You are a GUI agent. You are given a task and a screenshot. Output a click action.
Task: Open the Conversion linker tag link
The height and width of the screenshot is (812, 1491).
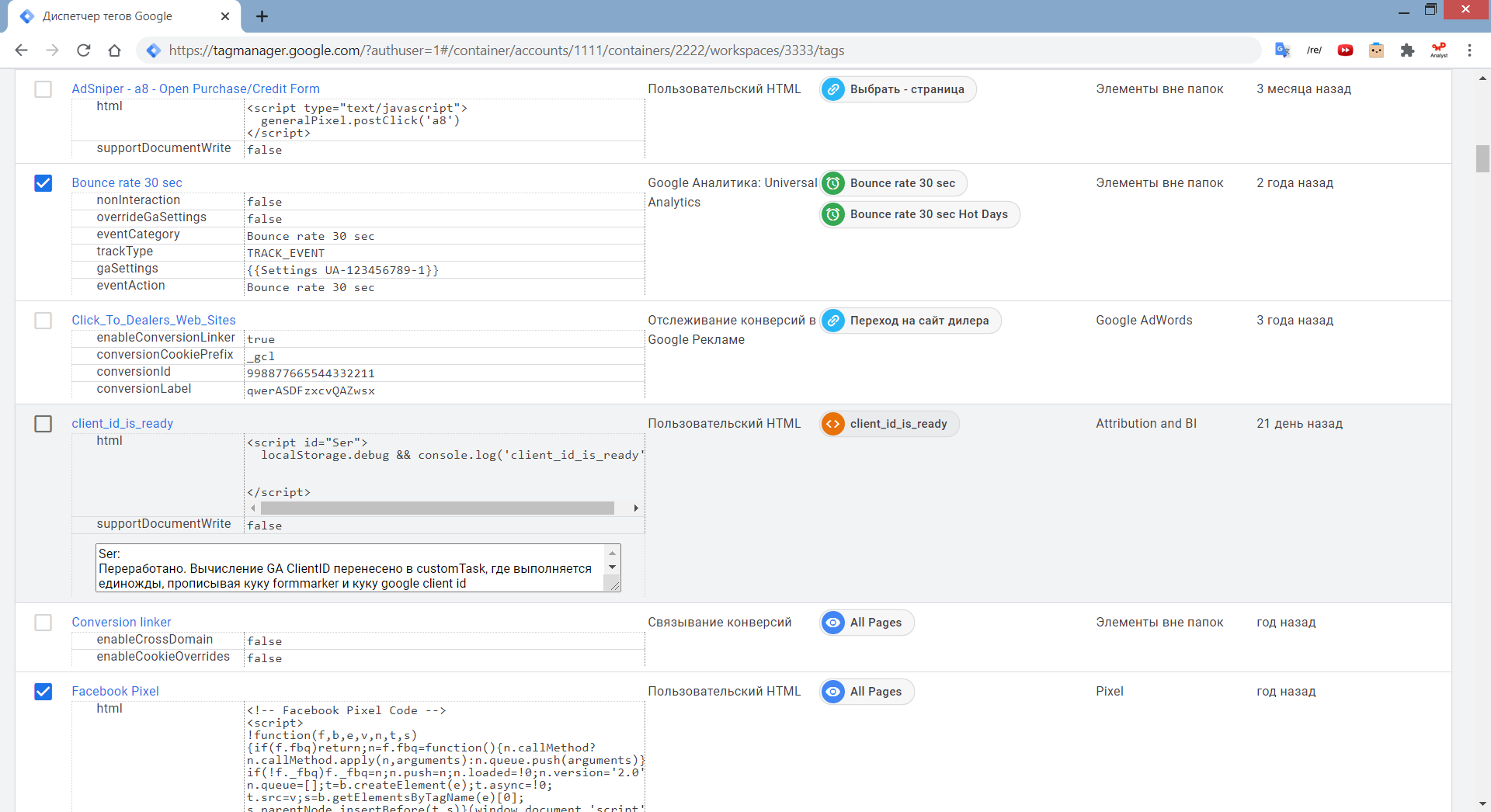[x=121, y=623]
